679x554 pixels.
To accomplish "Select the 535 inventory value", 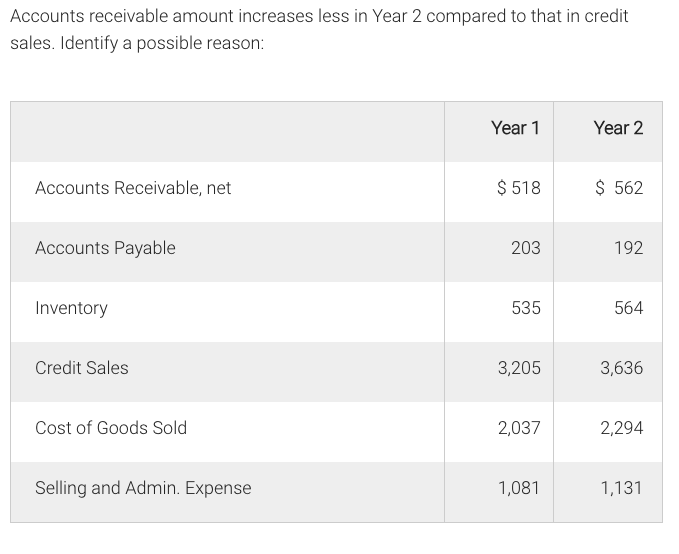I will pos(526,308).
